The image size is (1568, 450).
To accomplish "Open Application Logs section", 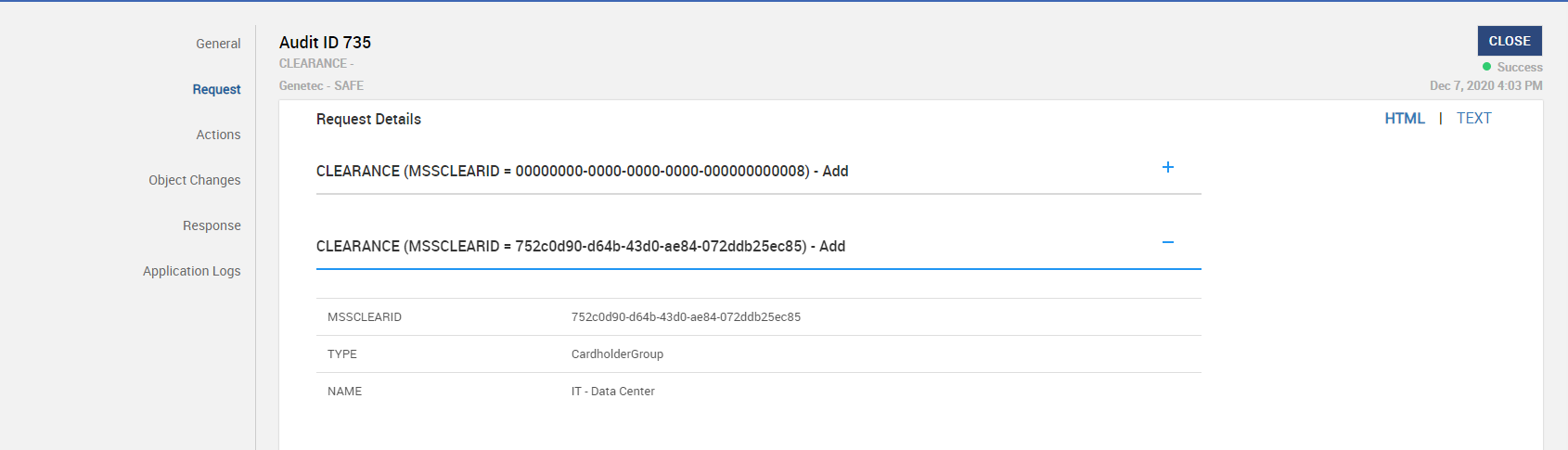I will click(192, 271).
